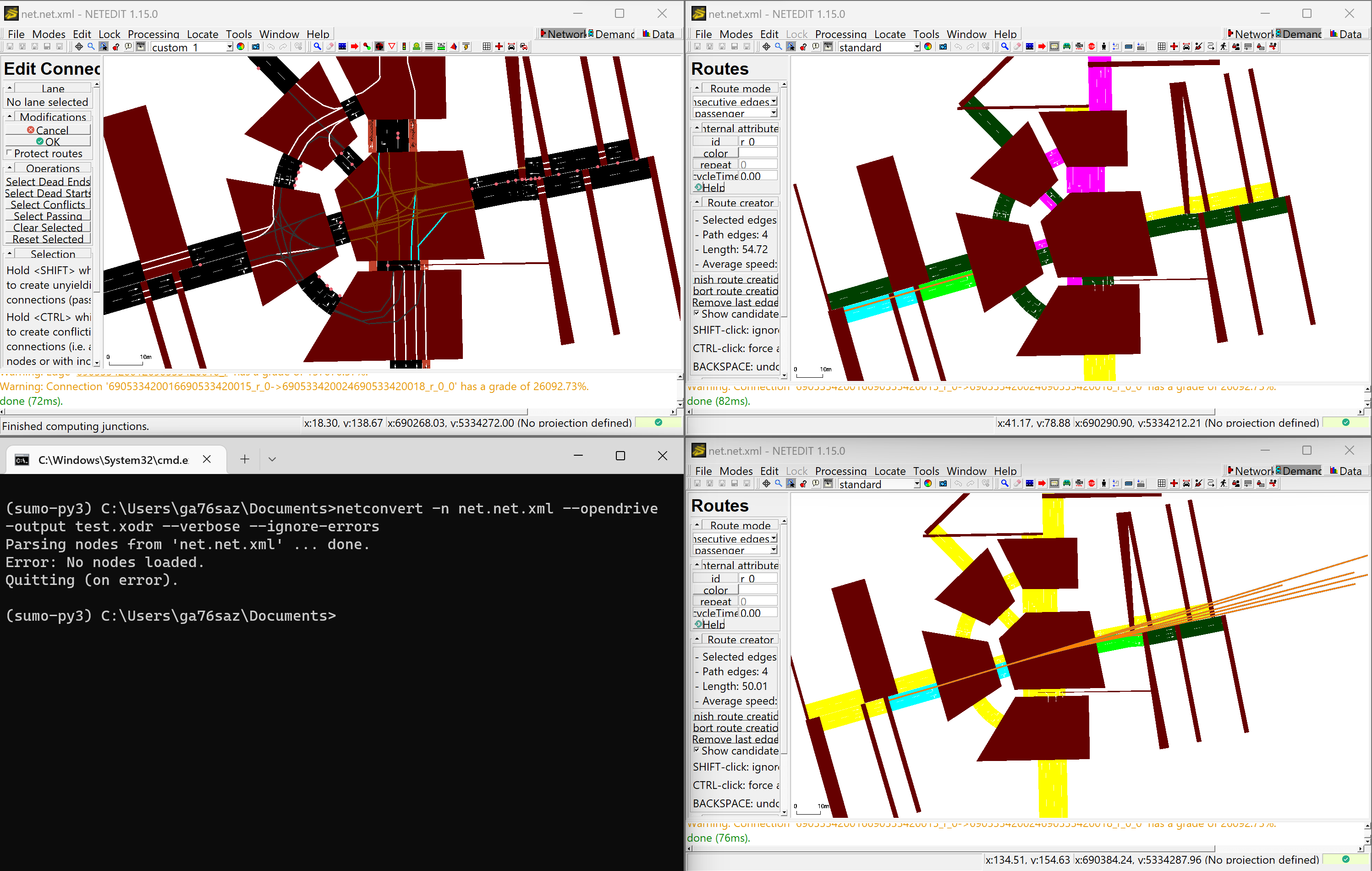The height and width of the screenshot is (871, 1372).
Task: Close the cmd.exe terminal tab
Action: [207, 459]
